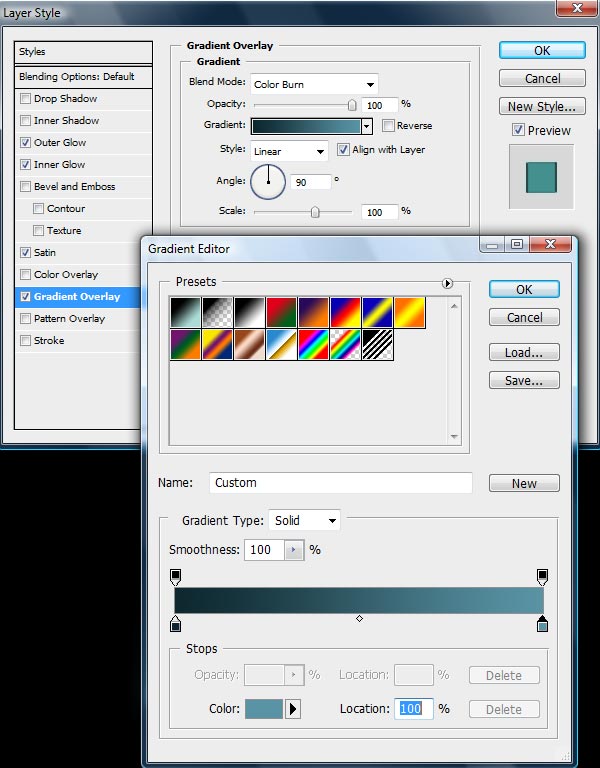This screenshot has height=768, width=600.
Task: Enable the Inner Shadow checkbox
Action: click(25, 120)
